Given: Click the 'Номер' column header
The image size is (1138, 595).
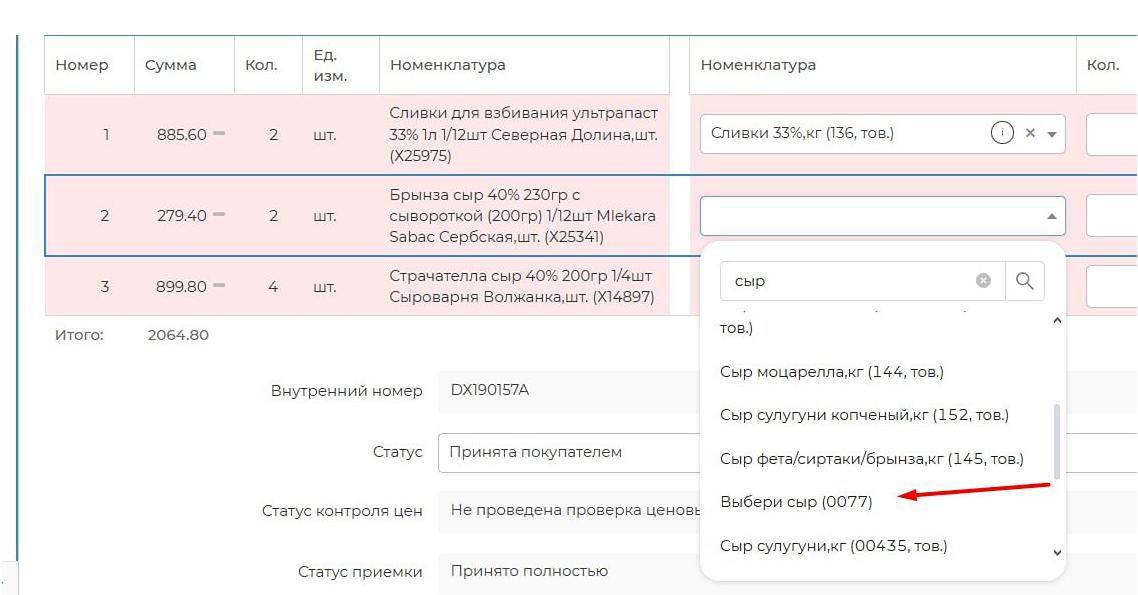Looking at the screenshot, I should tap(81, 65).
